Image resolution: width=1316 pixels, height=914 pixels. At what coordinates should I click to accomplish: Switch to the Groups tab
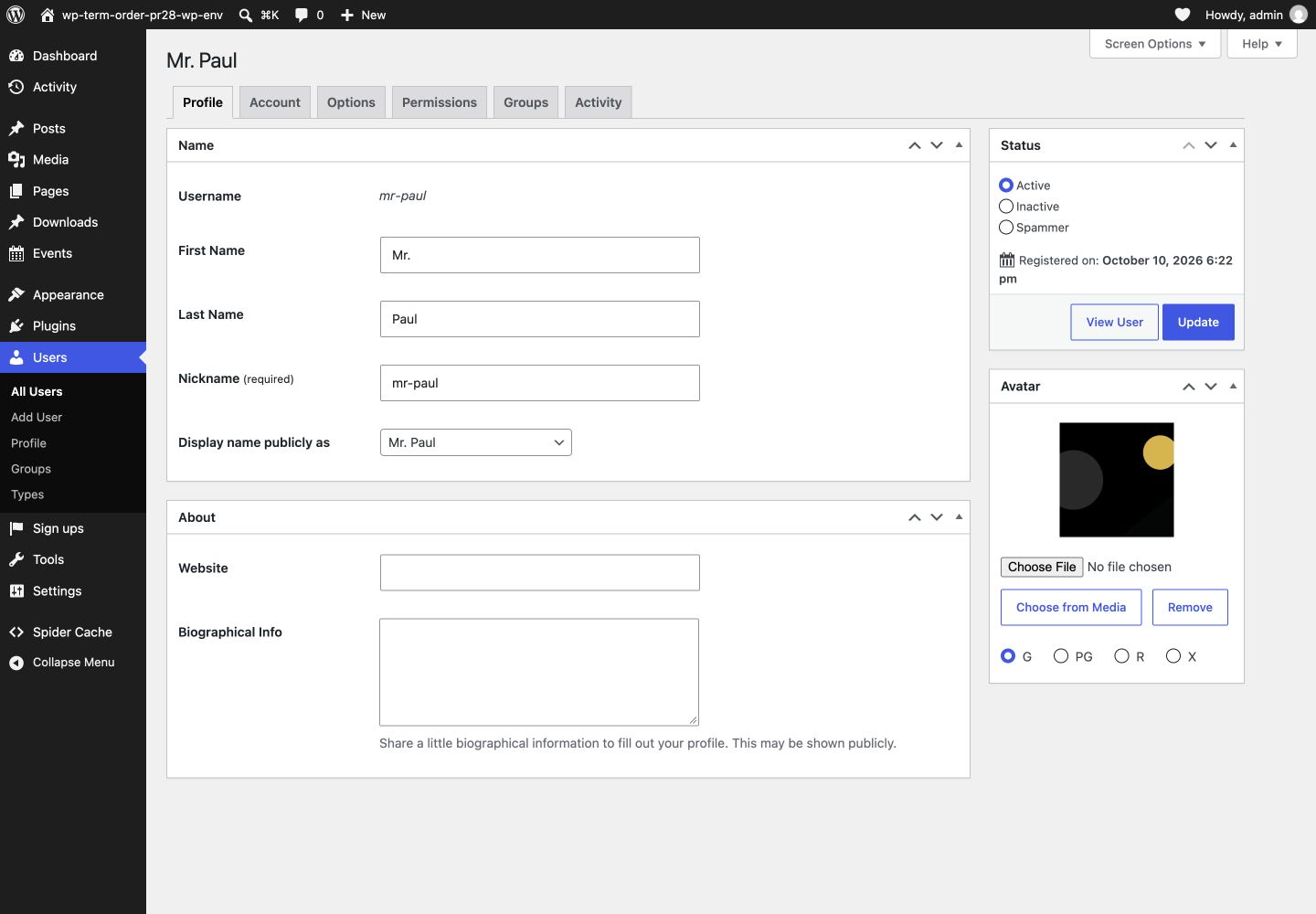click(x=526, y=102)
